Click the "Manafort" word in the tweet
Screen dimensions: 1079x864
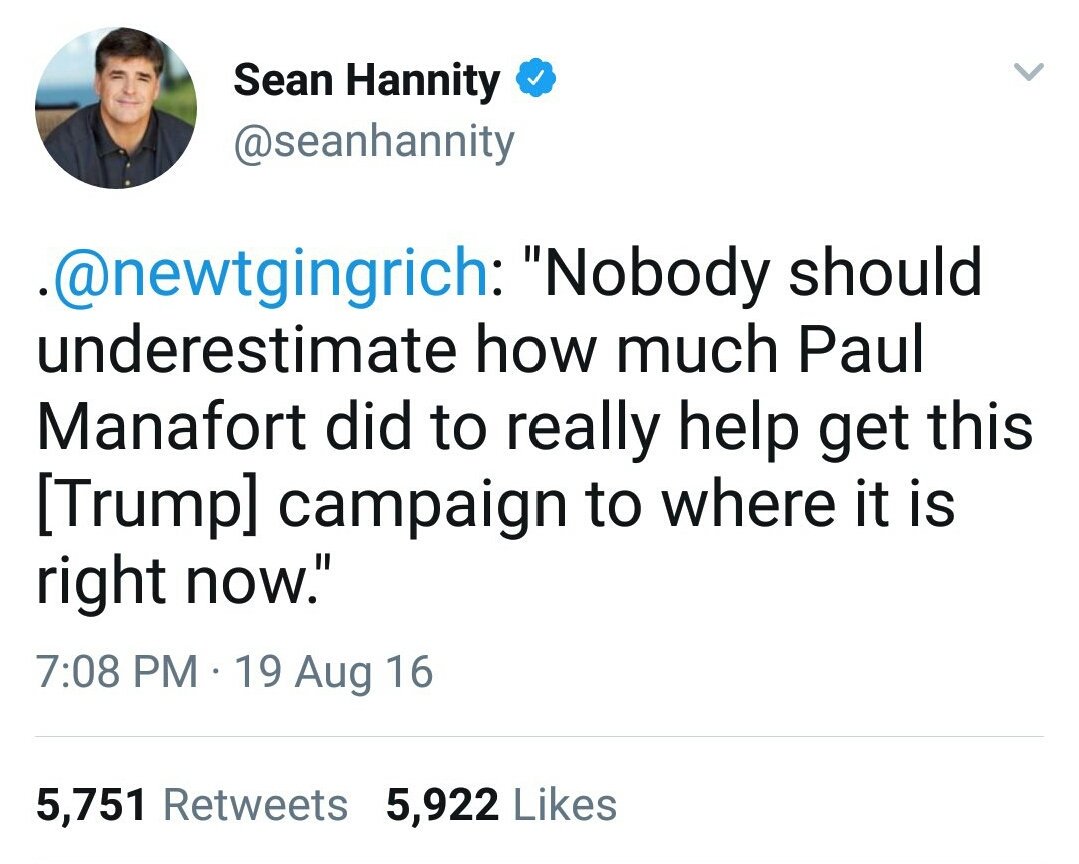pyautogui.click(x=171, y=426)
